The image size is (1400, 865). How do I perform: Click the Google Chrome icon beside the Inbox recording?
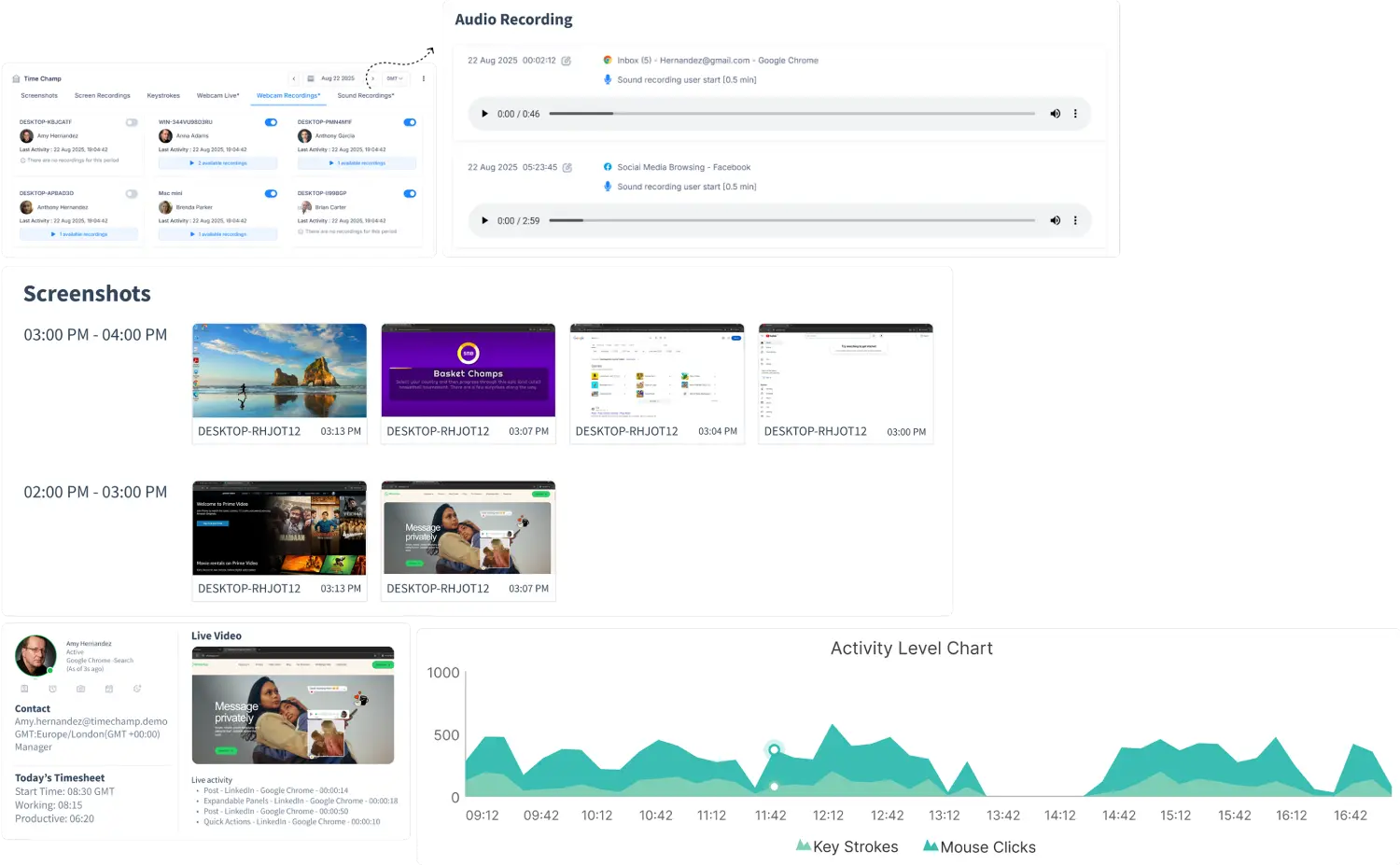coord(608,60)
